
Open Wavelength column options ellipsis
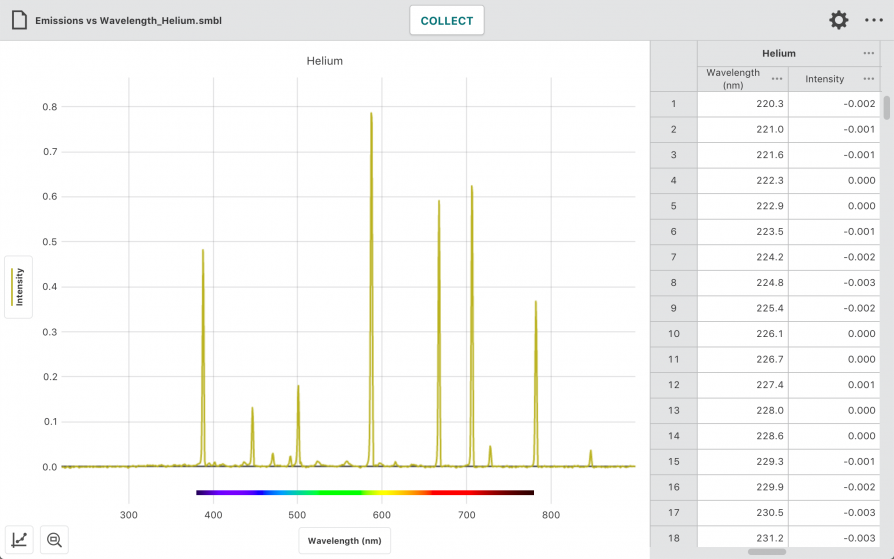click(777, 79)
